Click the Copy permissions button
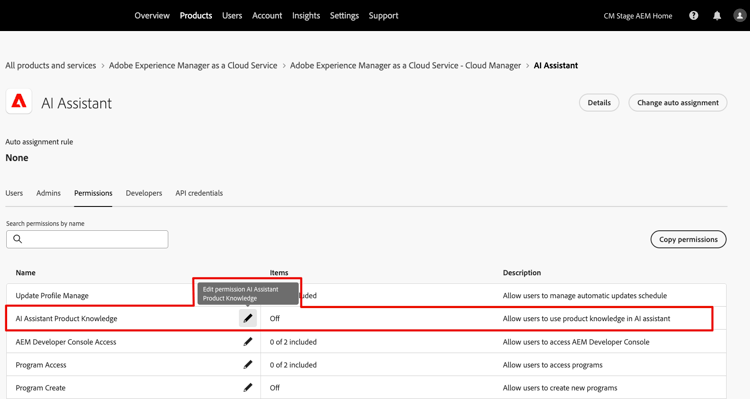The width and height of the screenshot is (750, 399). 688,239
